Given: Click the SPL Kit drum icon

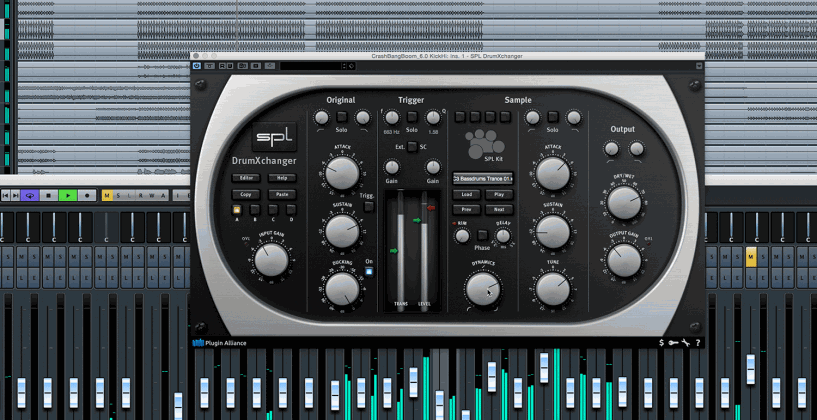Looking at the screenshot, I should [485, 144].
